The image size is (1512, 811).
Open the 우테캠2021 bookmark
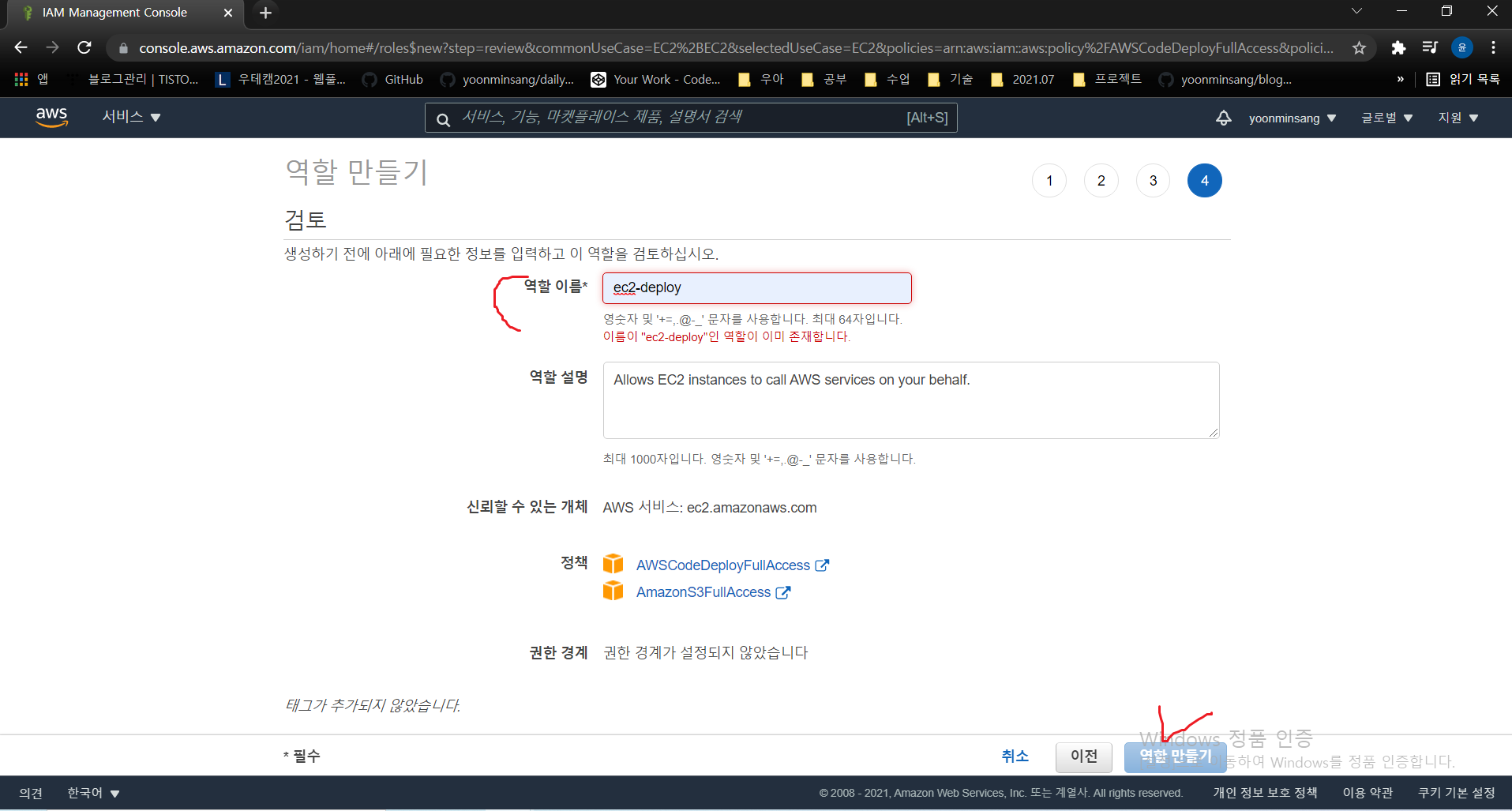[282, 80]
